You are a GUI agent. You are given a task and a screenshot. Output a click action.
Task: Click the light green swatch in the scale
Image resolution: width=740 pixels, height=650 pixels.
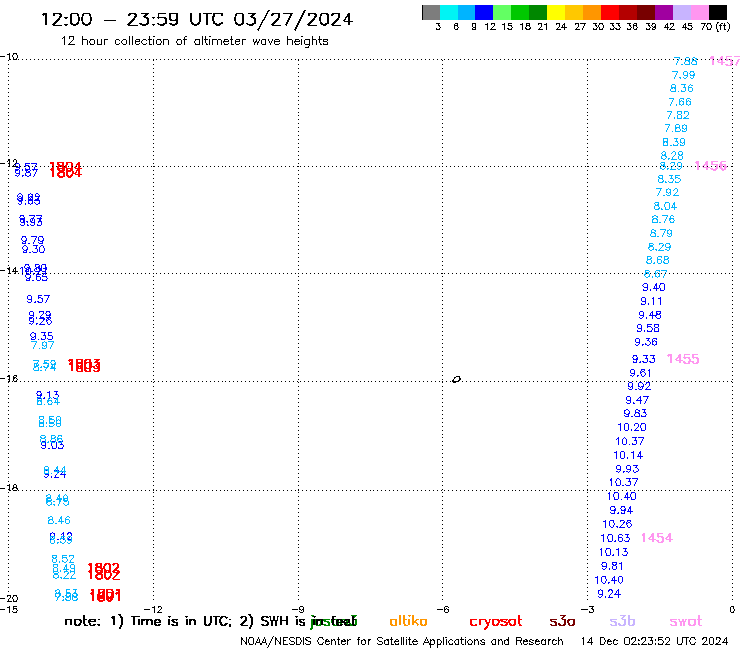502,12
